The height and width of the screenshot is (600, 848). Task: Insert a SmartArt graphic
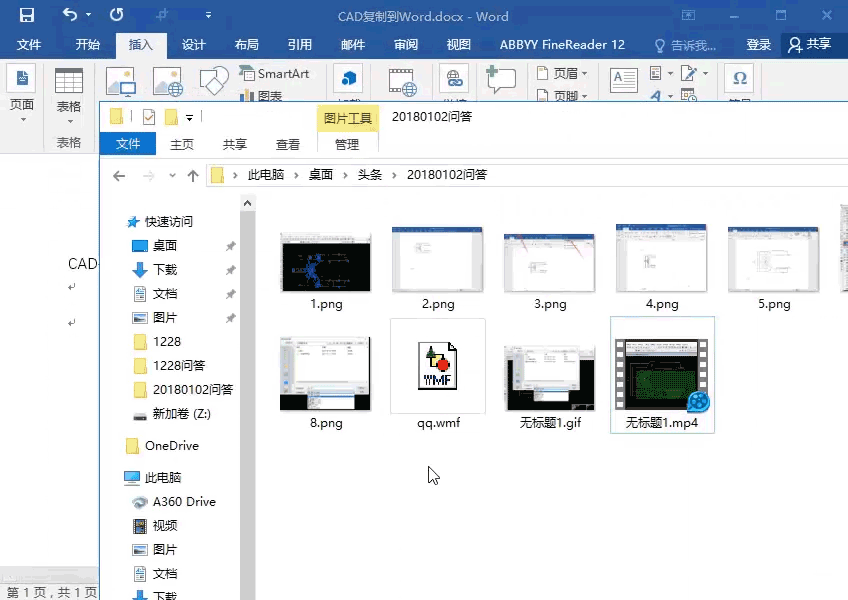[276, 74]
